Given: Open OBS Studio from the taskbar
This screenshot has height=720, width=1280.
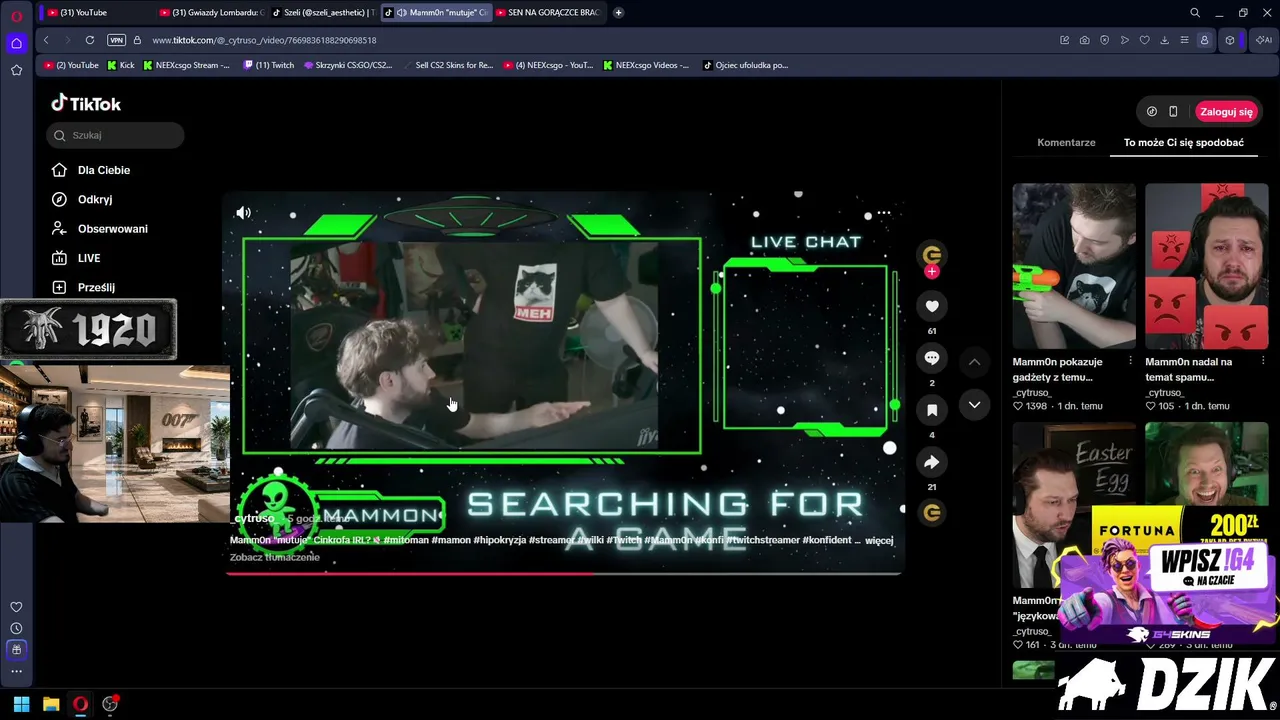Looking at the screenshot, I should click(x=110, y=704).
